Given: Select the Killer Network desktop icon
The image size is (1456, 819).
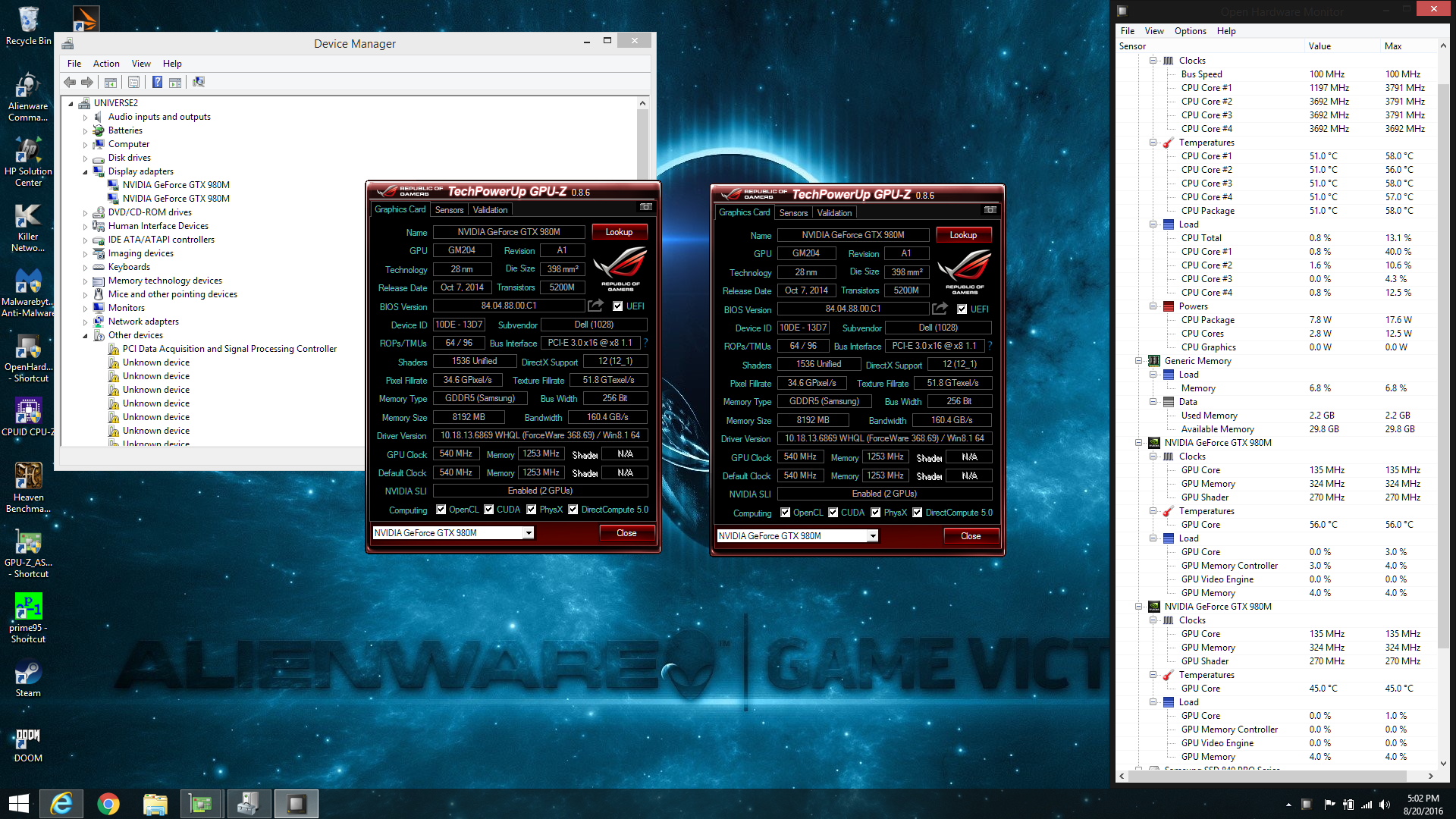Looking at the screenshot, I should click(28, 227).
